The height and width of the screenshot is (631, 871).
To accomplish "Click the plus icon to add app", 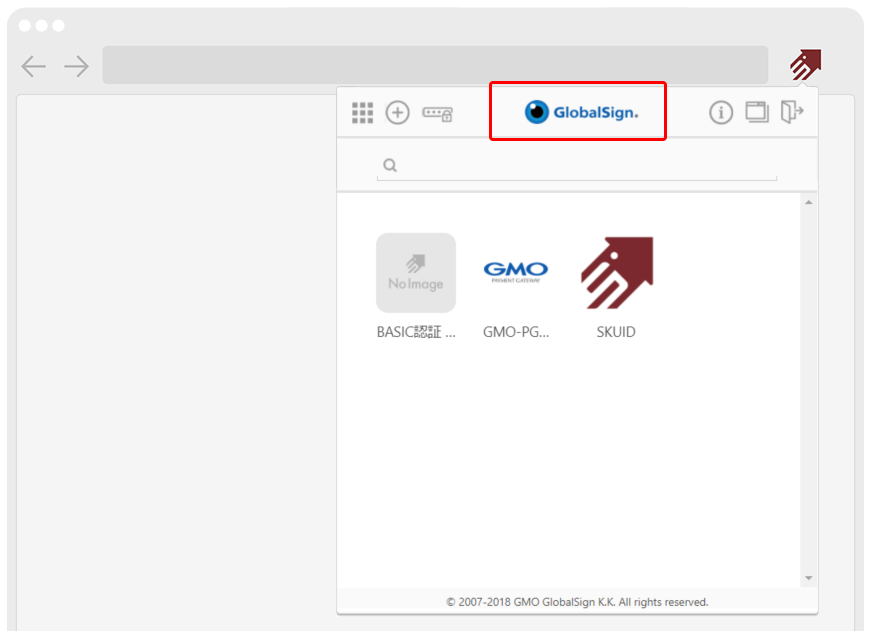I will click(x=398, y=113).
